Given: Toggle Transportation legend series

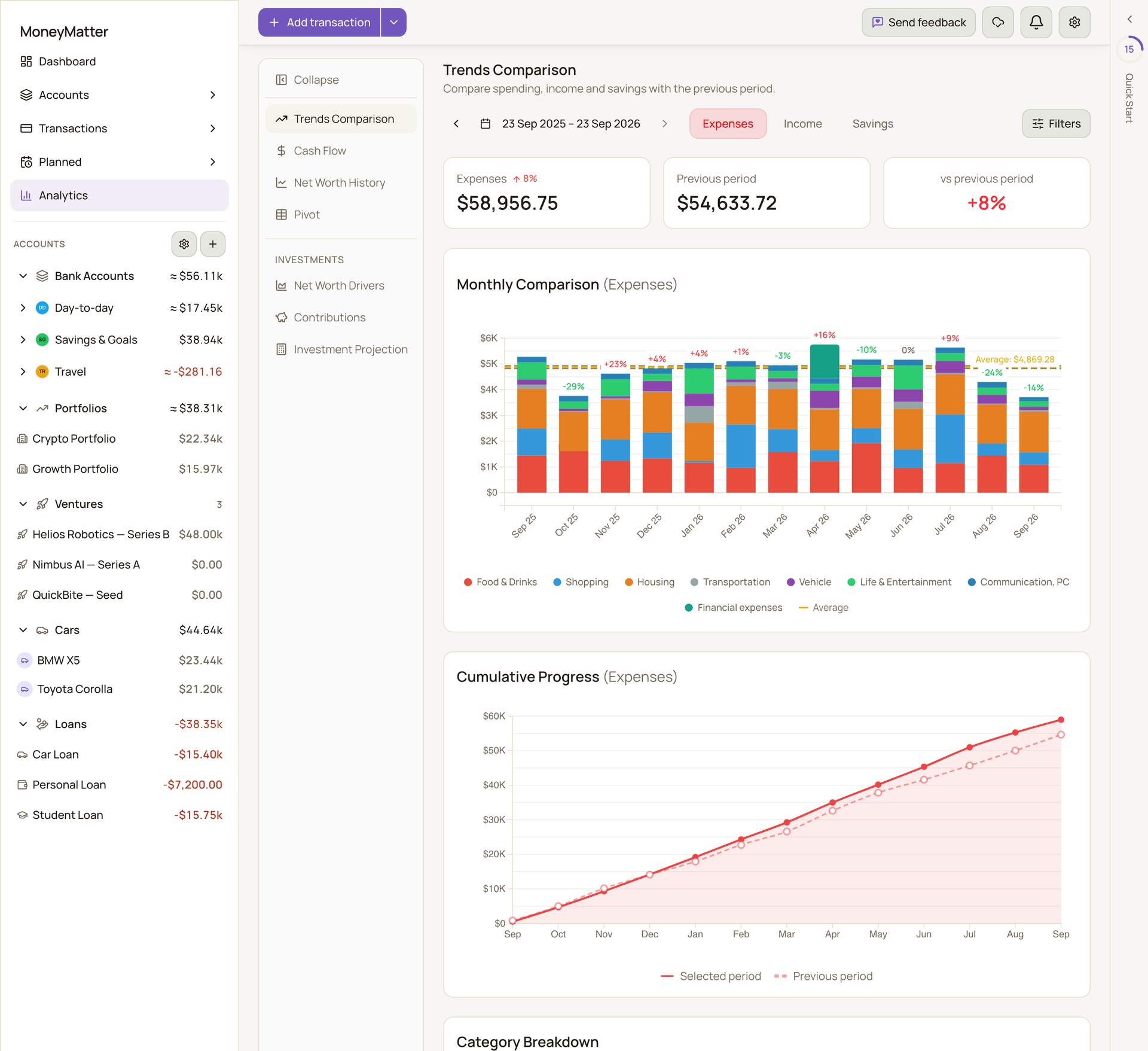Looking at the screenshot, I should (x=730, y=582).
